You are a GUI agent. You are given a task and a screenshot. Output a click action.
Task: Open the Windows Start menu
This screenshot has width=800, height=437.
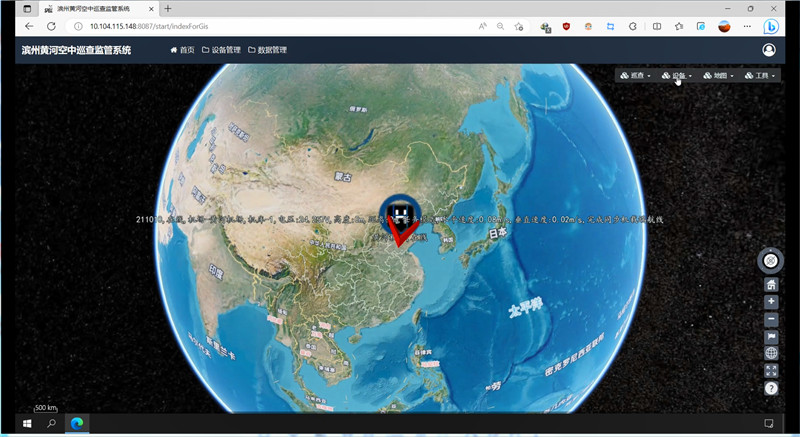[27, 423]
